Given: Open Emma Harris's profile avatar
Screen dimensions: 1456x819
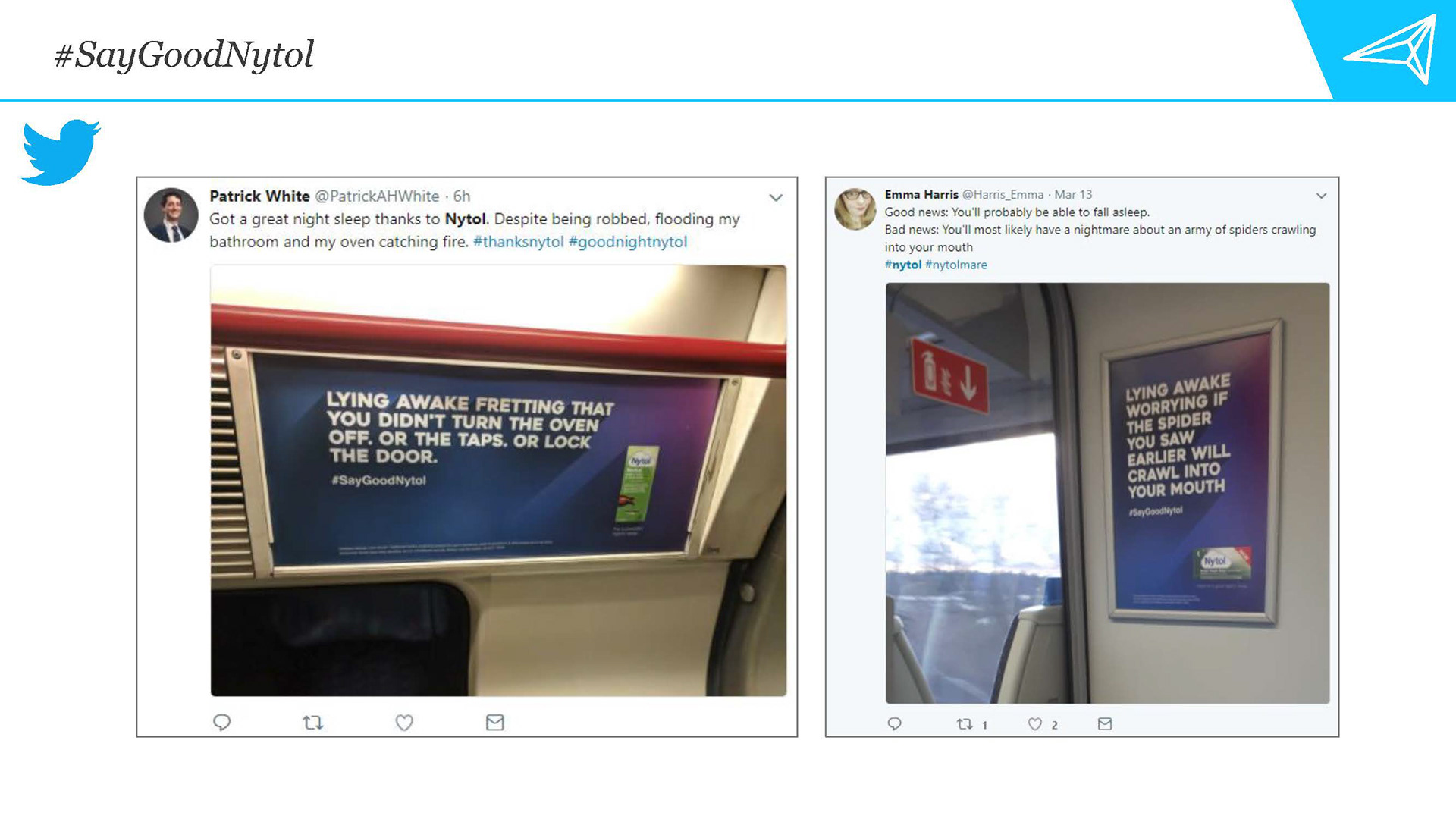Looking at the screenshot, I should 855,209.
